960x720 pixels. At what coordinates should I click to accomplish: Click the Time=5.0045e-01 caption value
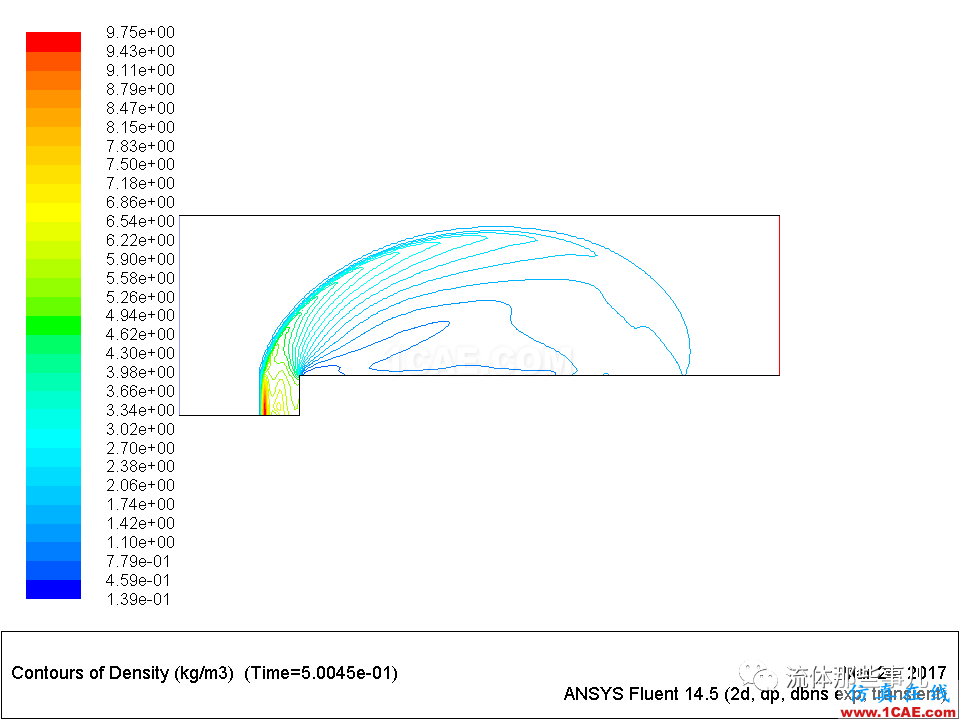(x=321, y=673)
